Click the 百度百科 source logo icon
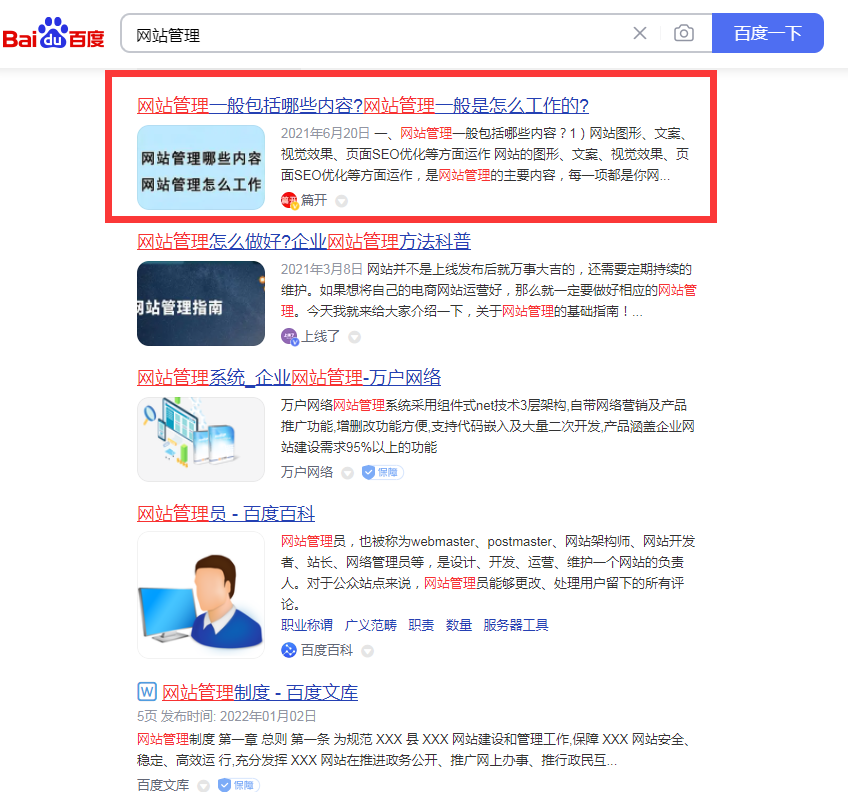848x792 pixels. coord(289,650)
